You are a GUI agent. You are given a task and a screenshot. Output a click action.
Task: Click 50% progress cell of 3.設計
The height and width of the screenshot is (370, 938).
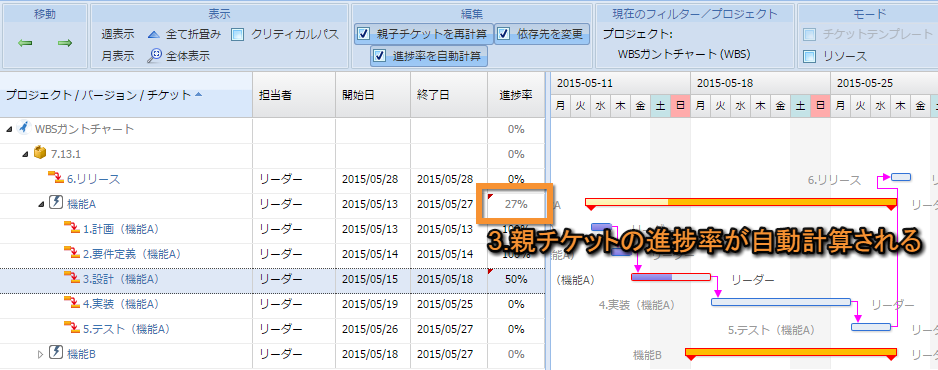[516, 279]
